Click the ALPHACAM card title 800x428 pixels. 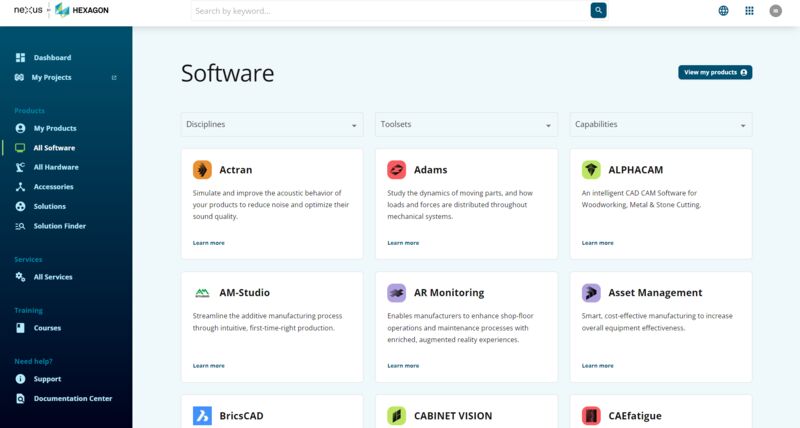coord(635,170)
